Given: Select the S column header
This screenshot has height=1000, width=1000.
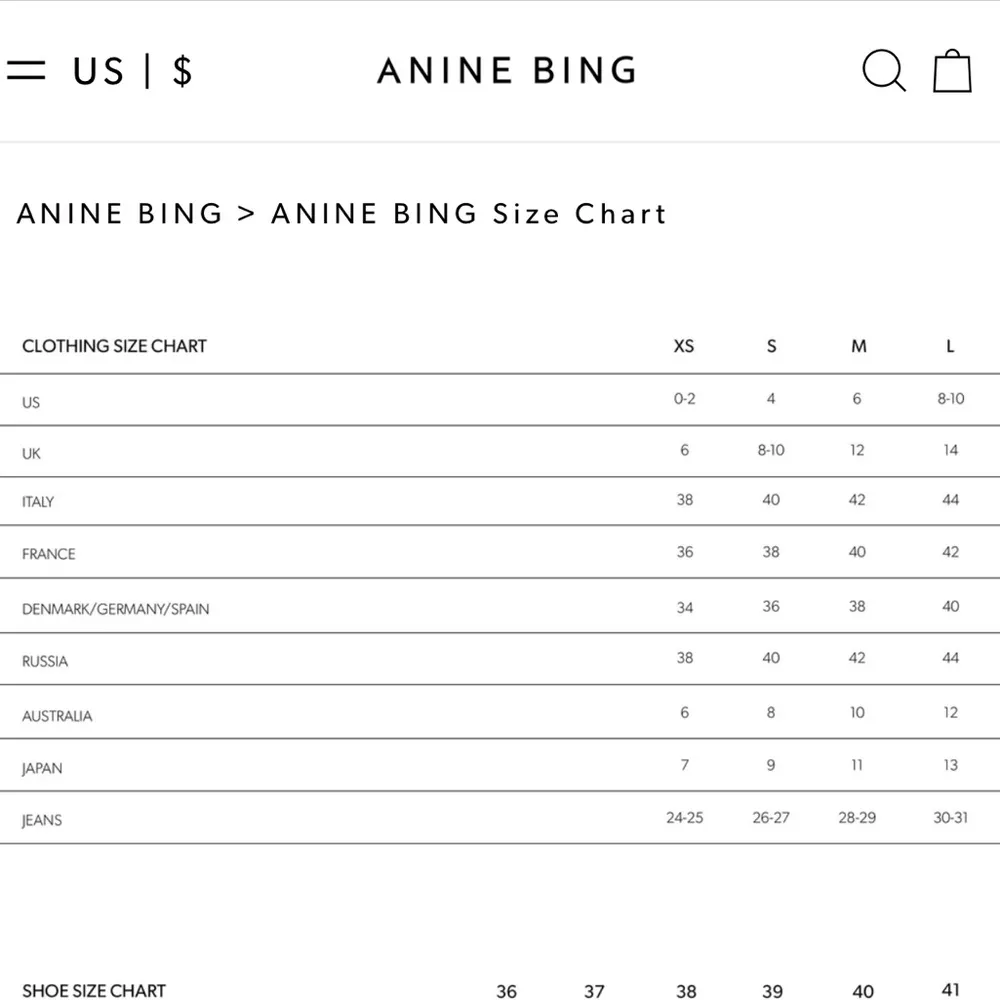Looking at the screenshot, I should 771,346.
